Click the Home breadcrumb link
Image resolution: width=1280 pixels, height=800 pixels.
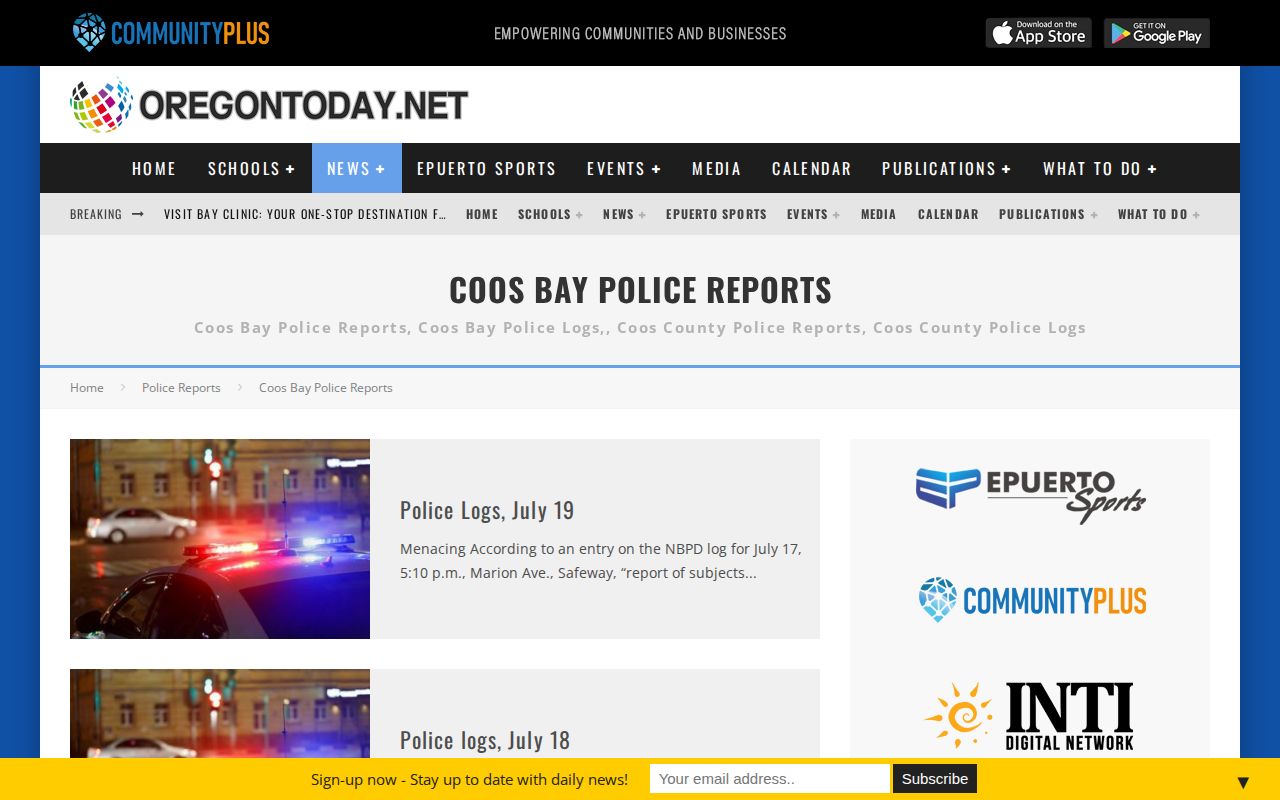click(87, 388)
